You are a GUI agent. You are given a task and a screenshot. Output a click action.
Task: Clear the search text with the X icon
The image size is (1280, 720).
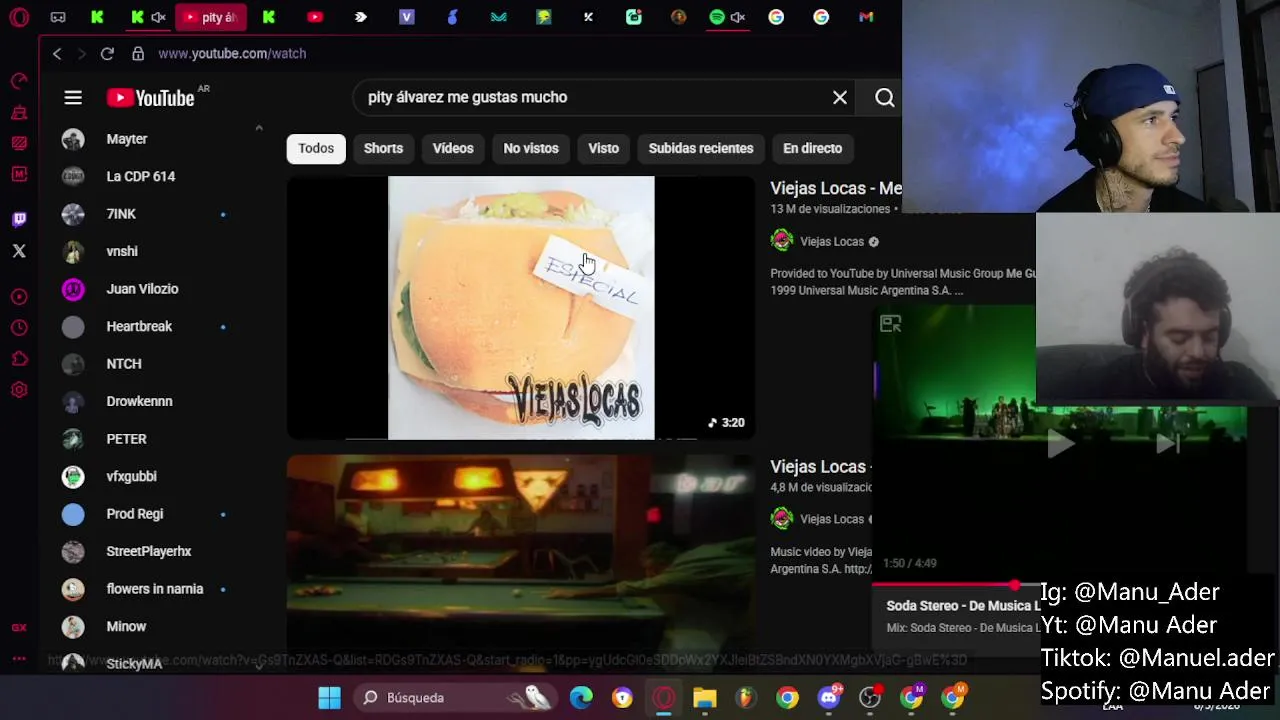(840, 98)
